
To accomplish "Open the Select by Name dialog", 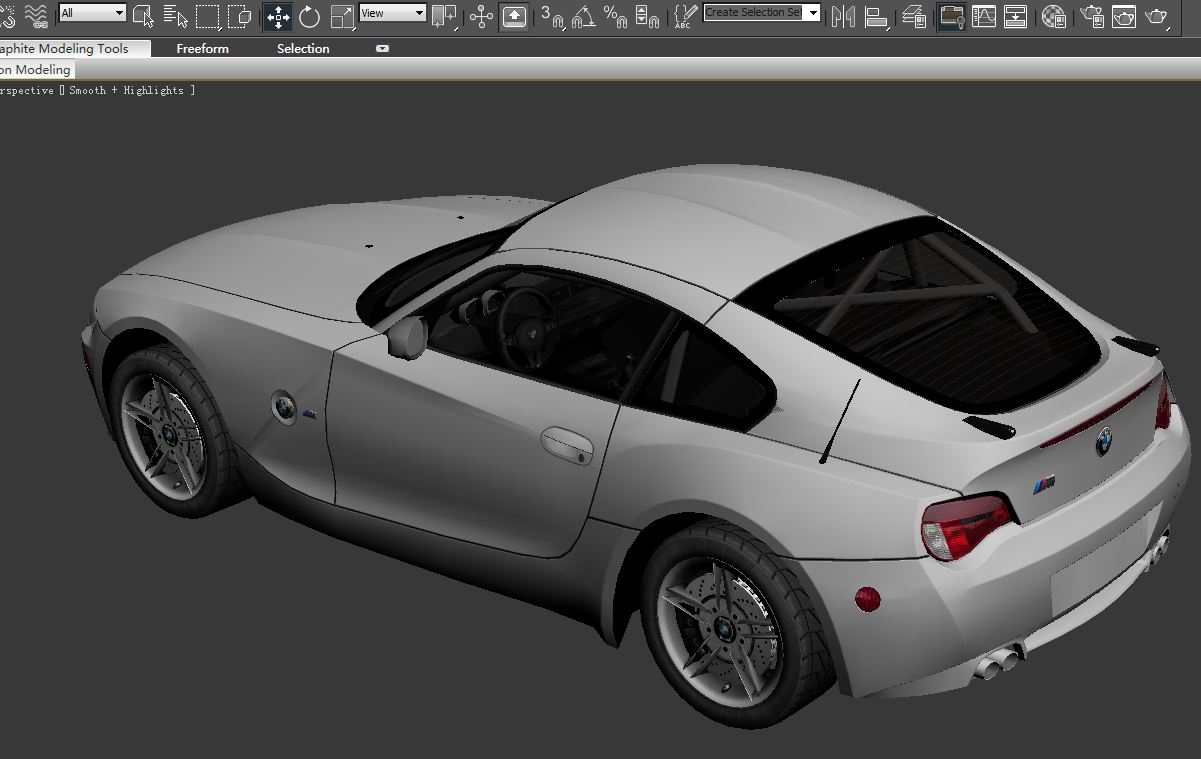I will click(x=175, y=15).
